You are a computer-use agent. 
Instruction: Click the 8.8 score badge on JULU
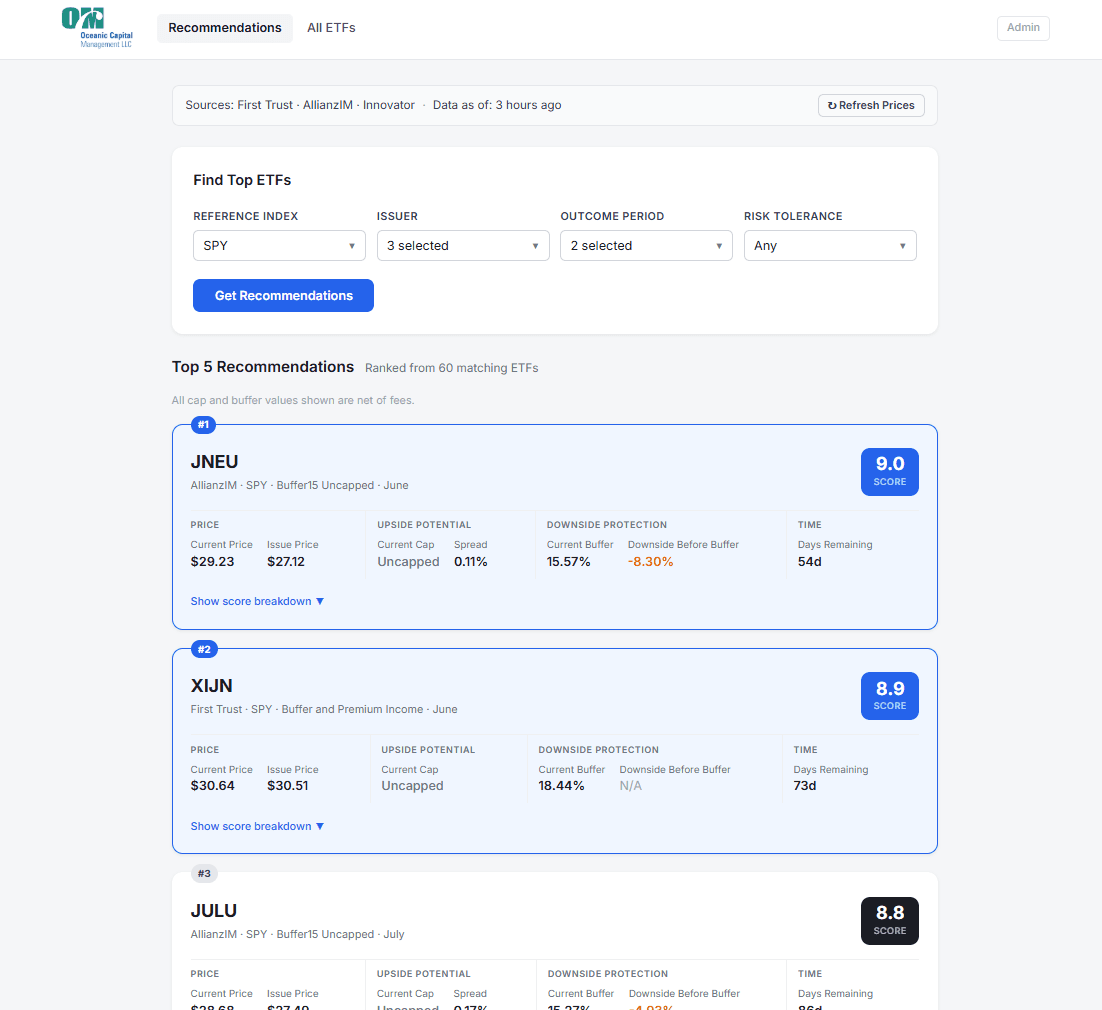point(889,920)
